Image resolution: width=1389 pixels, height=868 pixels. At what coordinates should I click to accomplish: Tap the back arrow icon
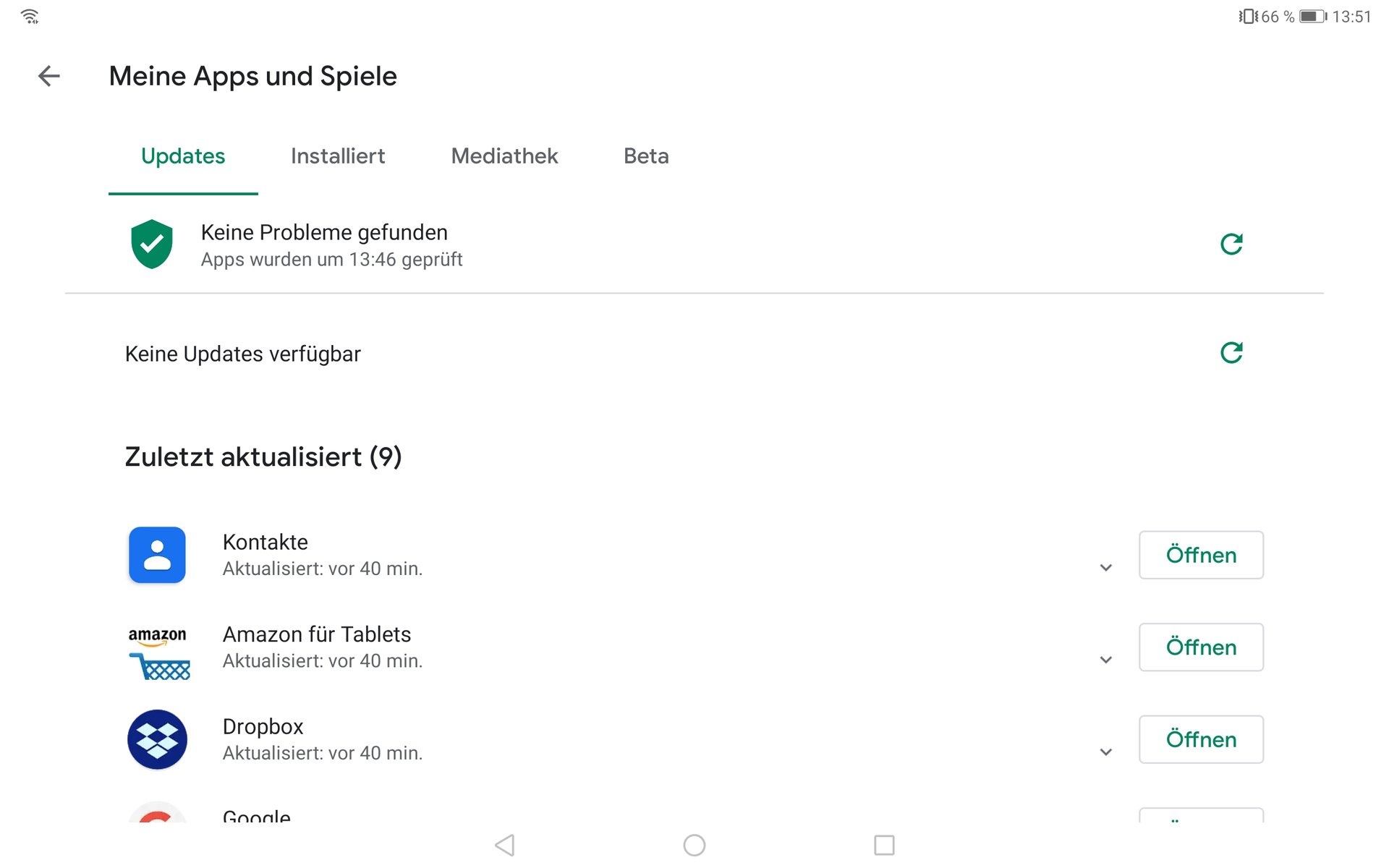[48, 76]
